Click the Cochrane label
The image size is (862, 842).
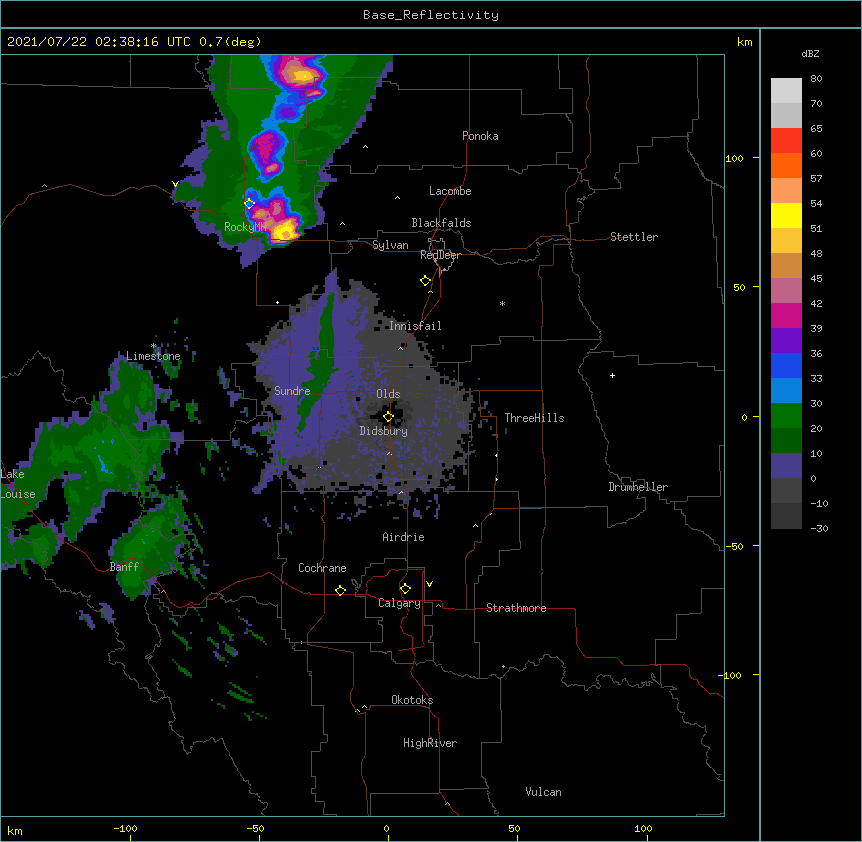click(322, 568)
